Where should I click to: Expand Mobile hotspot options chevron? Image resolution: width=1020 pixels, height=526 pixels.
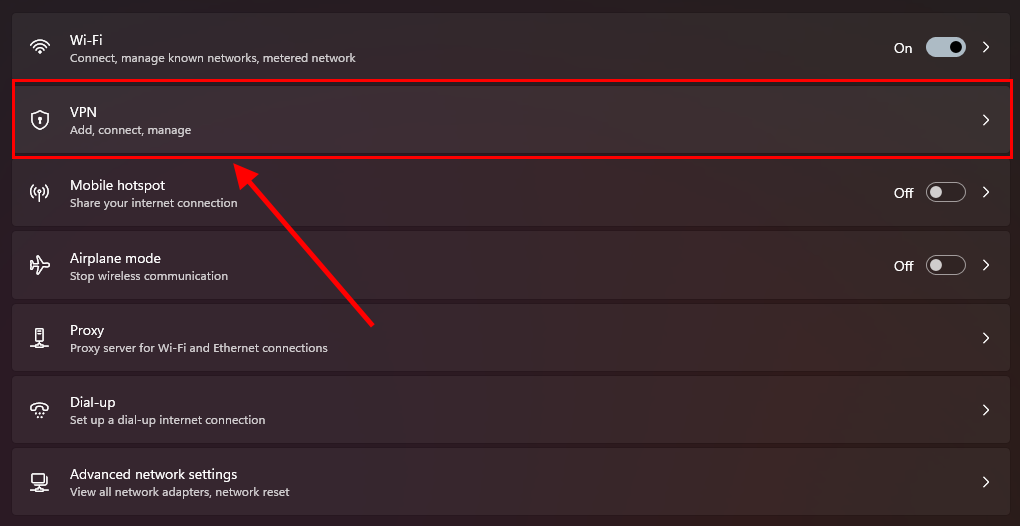click(986, 192)
